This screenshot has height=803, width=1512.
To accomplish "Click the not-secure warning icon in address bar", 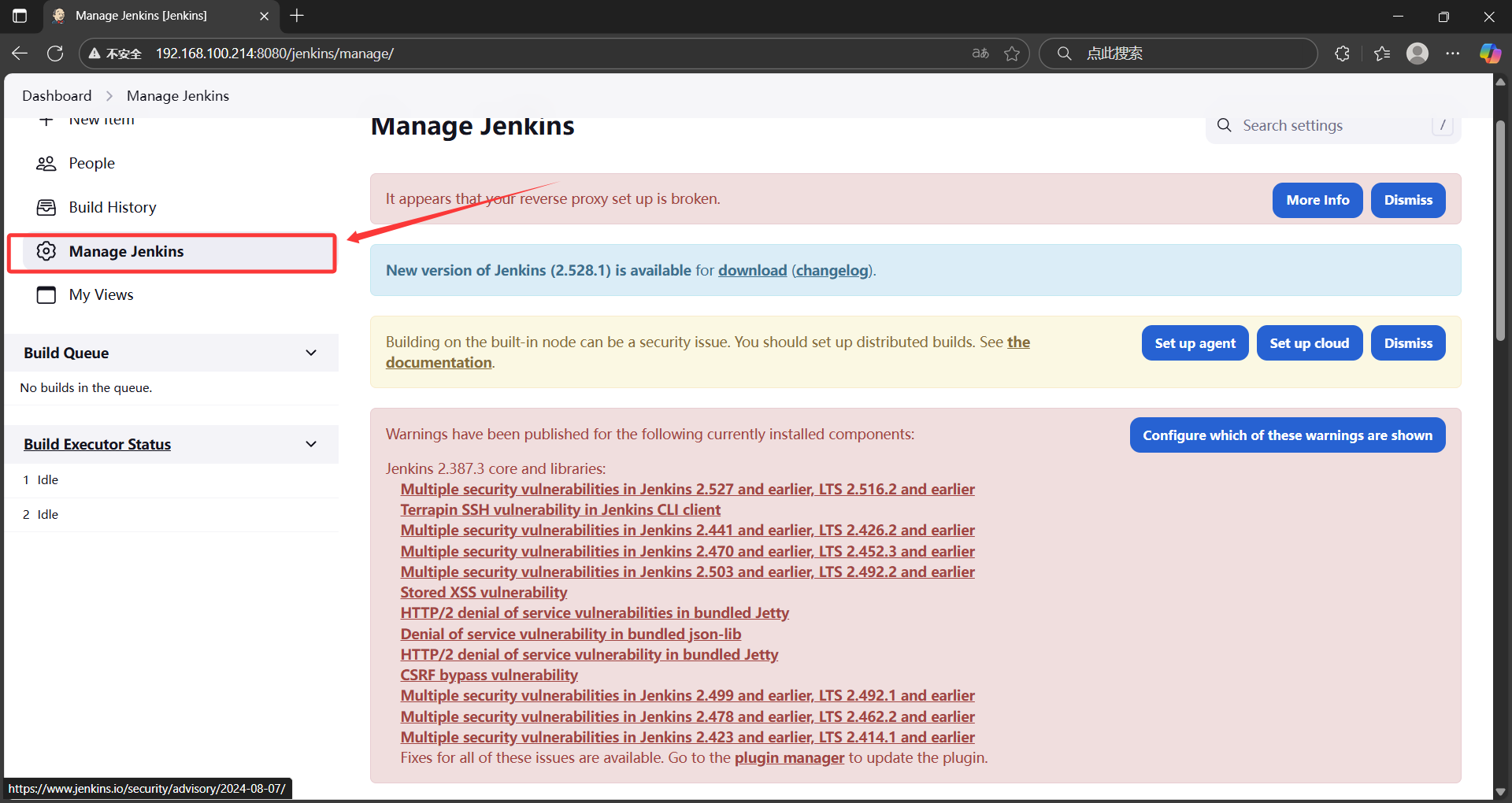I will pos(94,54).
